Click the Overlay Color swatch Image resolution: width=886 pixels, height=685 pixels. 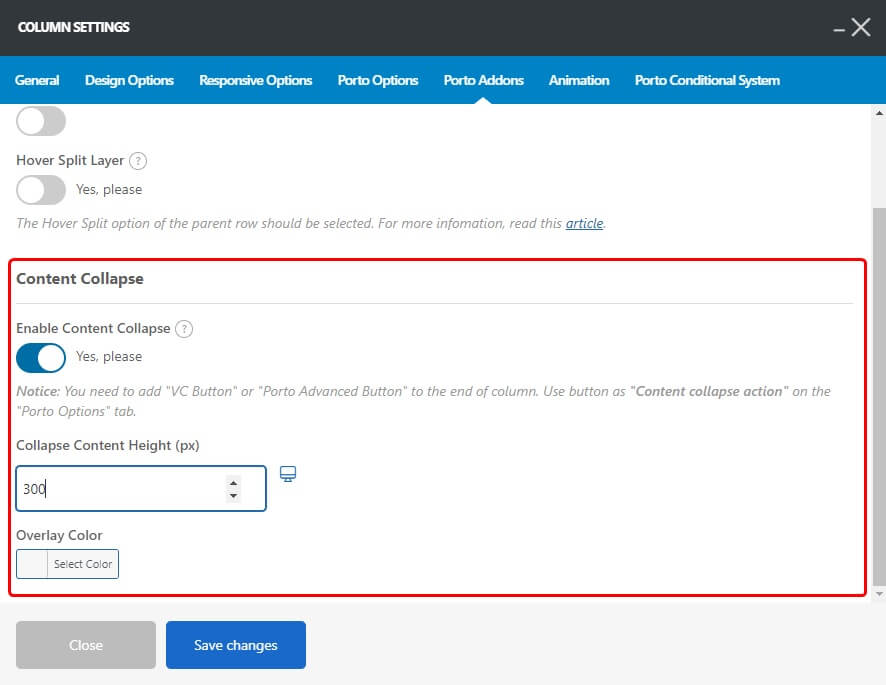pos(33,564)
